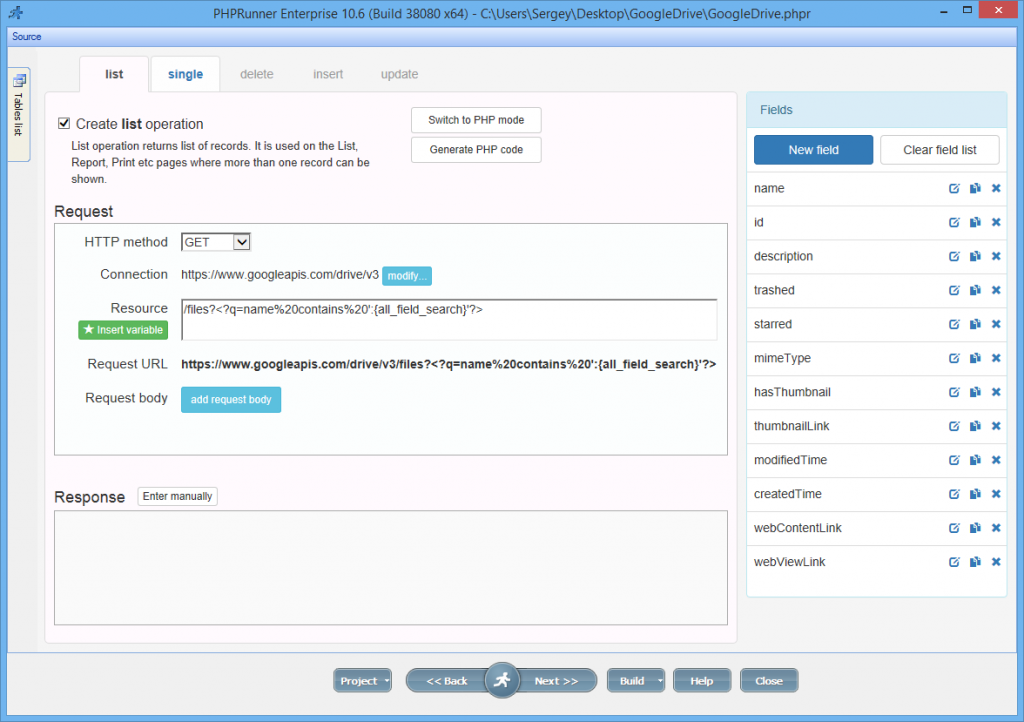Edit the description field
The image size is (1024, 722).
click(x=953, y=256)
